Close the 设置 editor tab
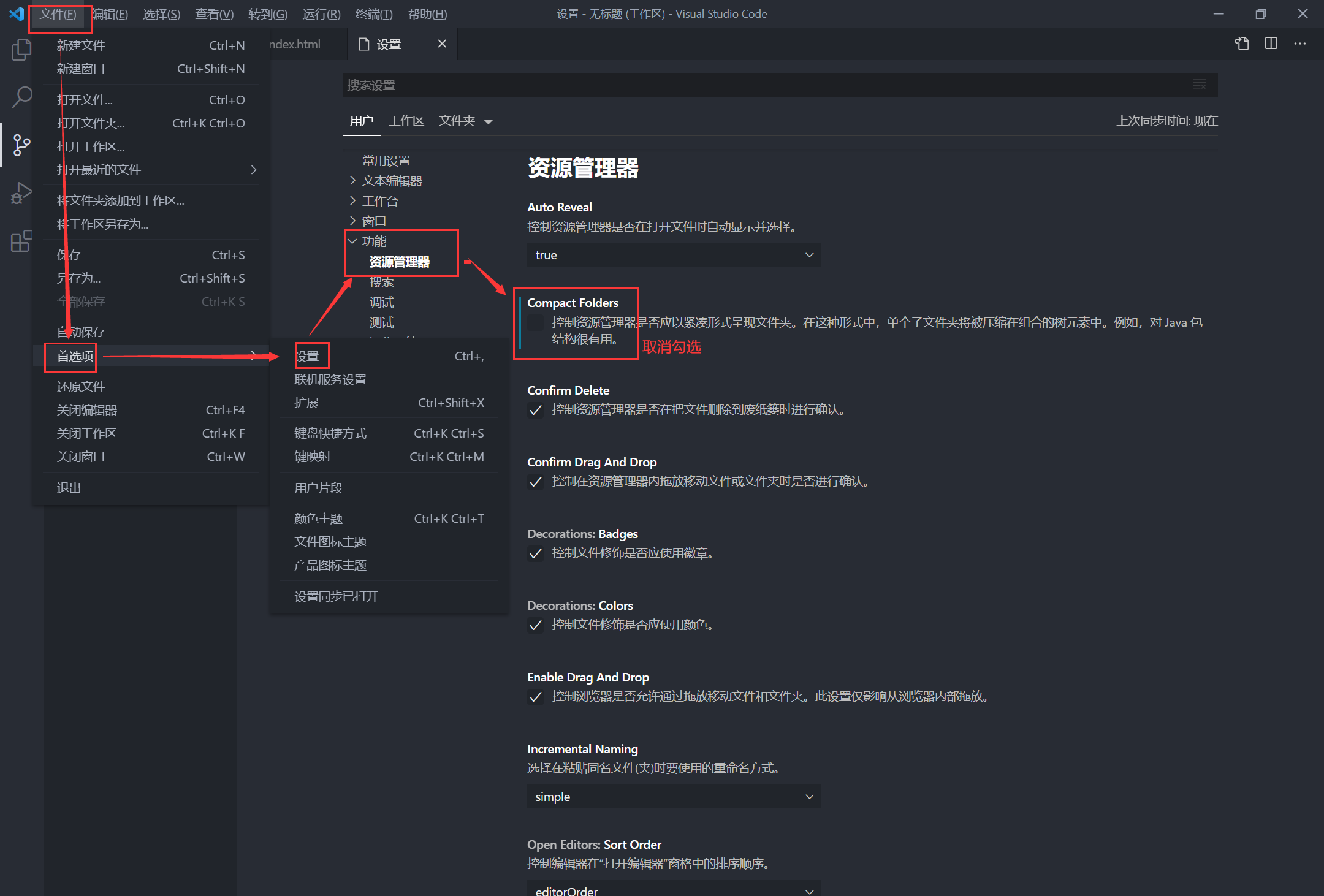The width and height of the screenshot is (1324, 896). pos(442,44)
